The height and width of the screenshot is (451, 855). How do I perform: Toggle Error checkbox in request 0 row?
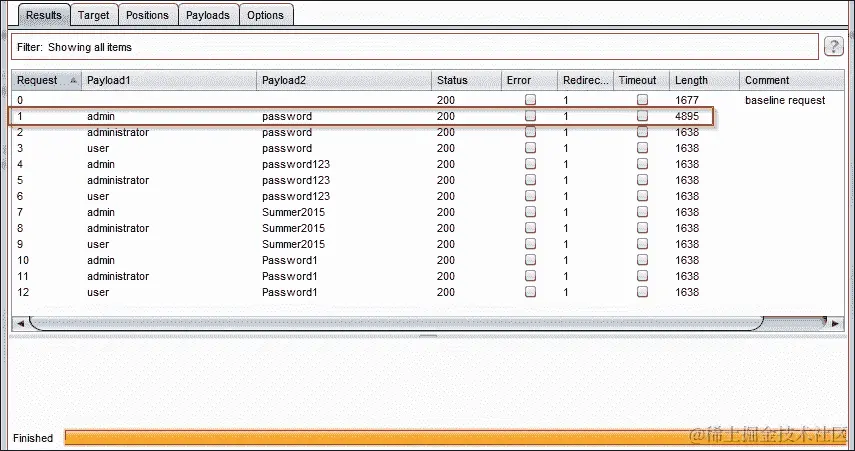tap(530, 100)
